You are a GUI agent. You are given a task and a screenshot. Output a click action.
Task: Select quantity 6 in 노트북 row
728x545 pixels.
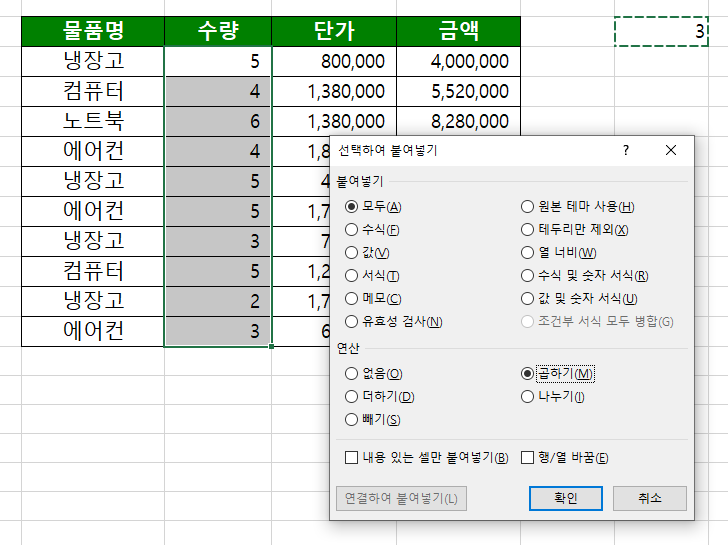coord(218,121)
